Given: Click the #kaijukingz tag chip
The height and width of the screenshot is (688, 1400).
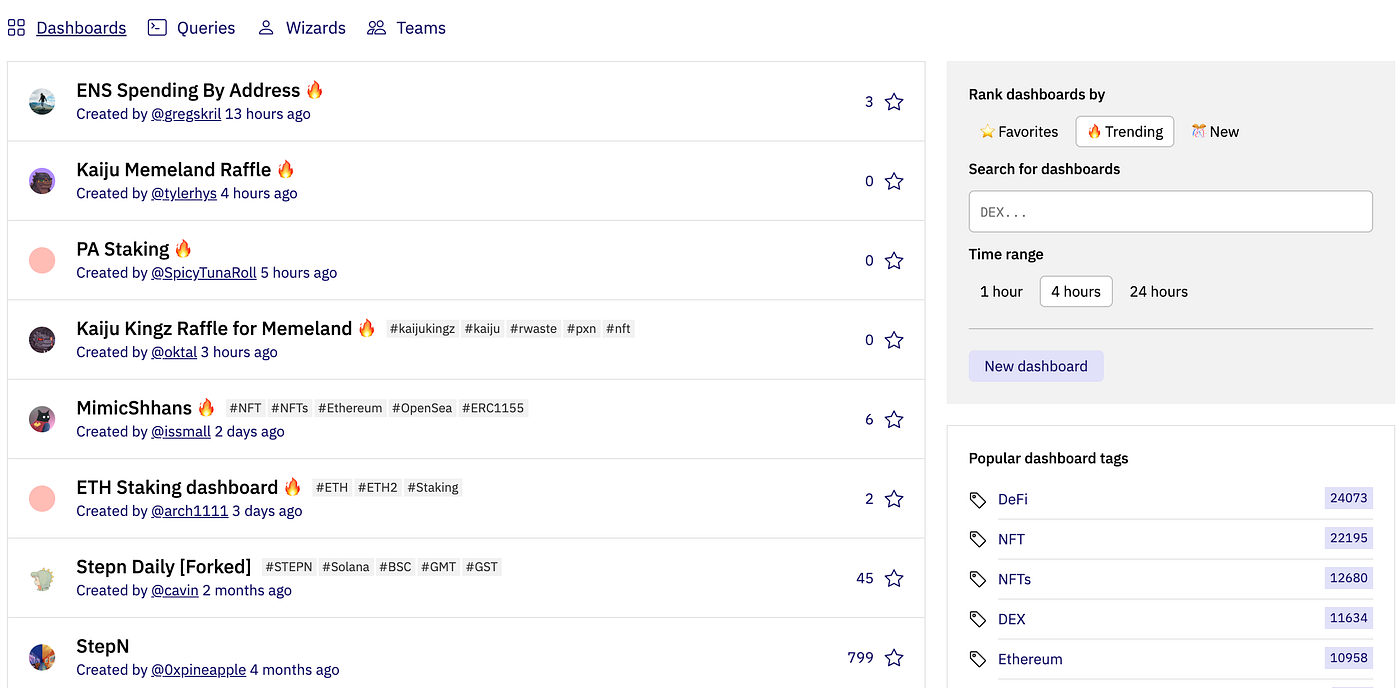Looking at the screenshot, I should tap(422, 329).
